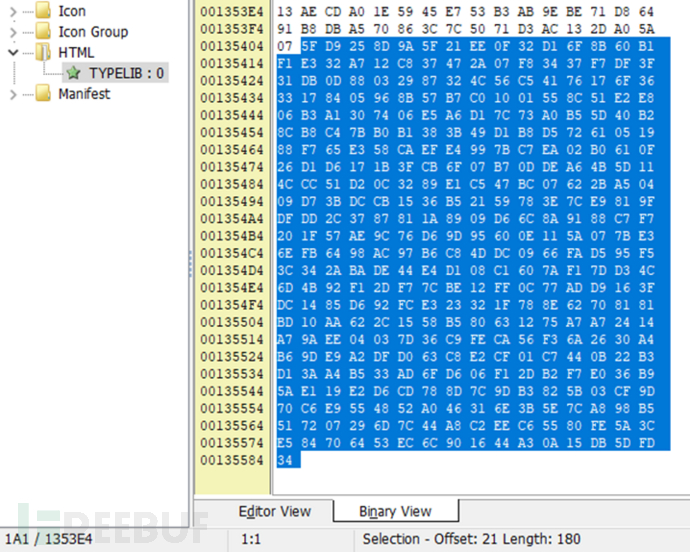Image resolution: width=690 pixels, height=552 pixels.
Task: Click byte FD ending row 00135574
Action: (x=646, y=443)
